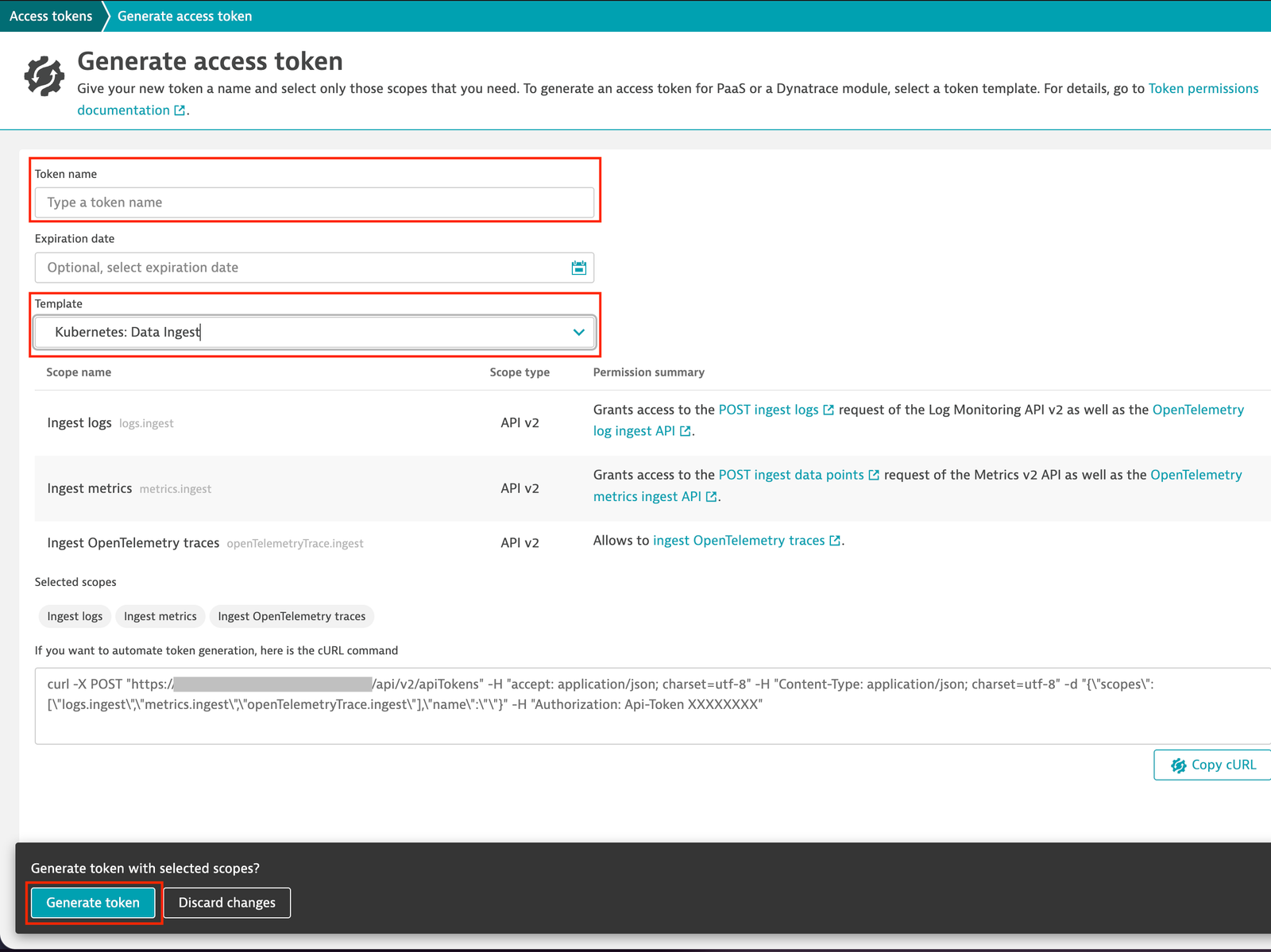
Task: Click the metrics.ingest scope identifier
Action: point(176,489)
